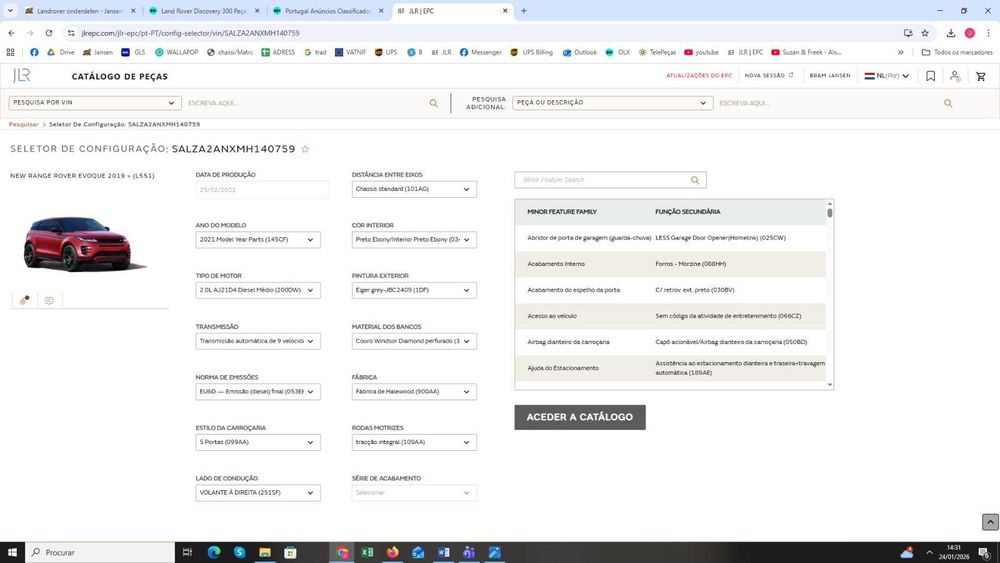
Task: Switch to the Land Rover Discovery 300 tab
Action: 204,11
